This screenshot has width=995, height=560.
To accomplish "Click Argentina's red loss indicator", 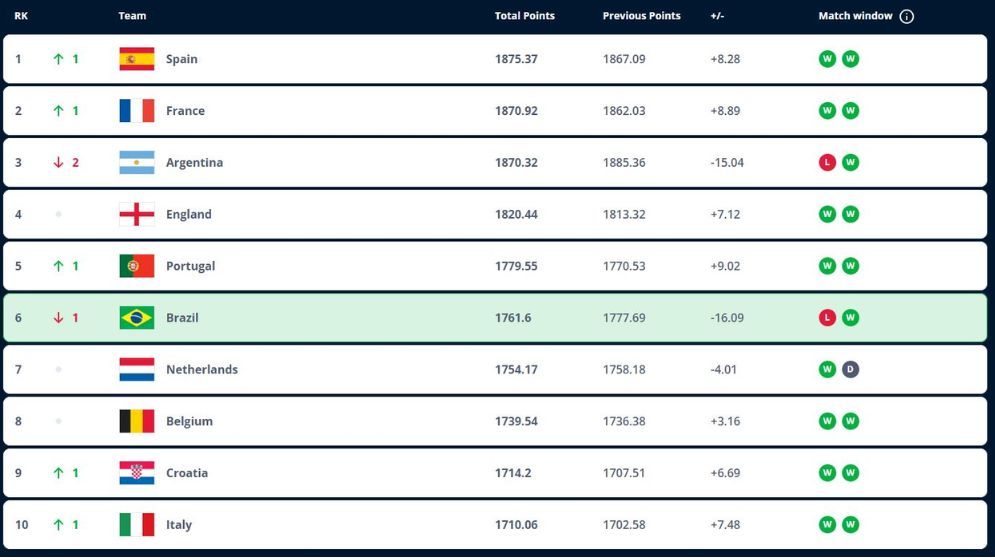I will click(x=827, y=163).
